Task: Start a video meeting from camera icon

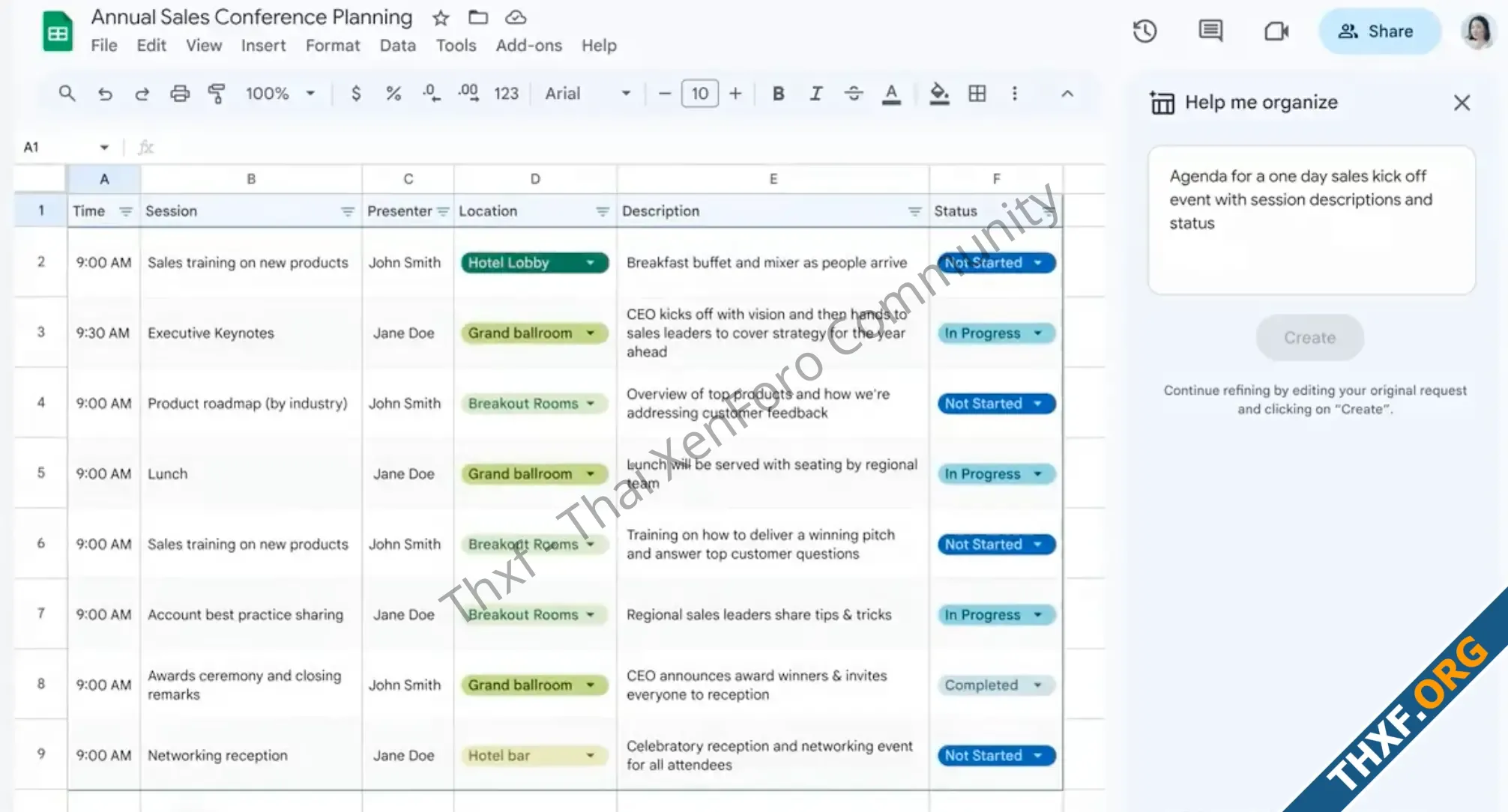Action: coord(1276,31)
